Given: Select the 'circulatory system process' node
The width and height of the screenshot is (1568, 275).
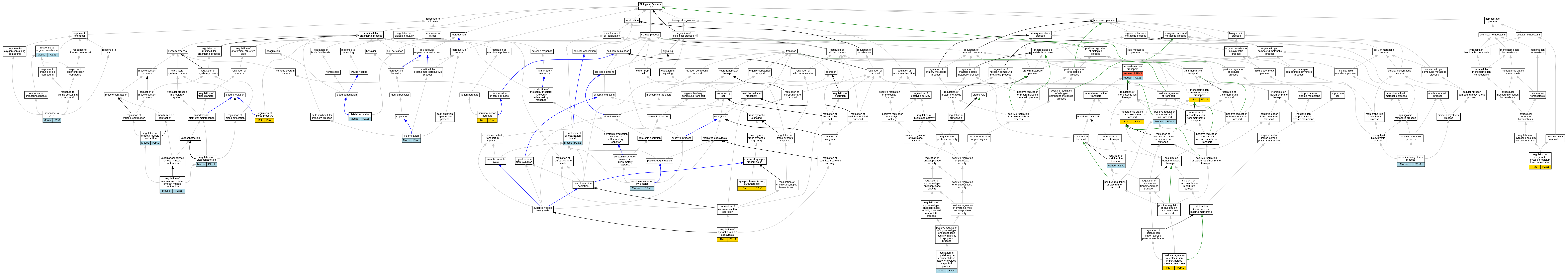Looking at the screenshot, I should (177, 72).
